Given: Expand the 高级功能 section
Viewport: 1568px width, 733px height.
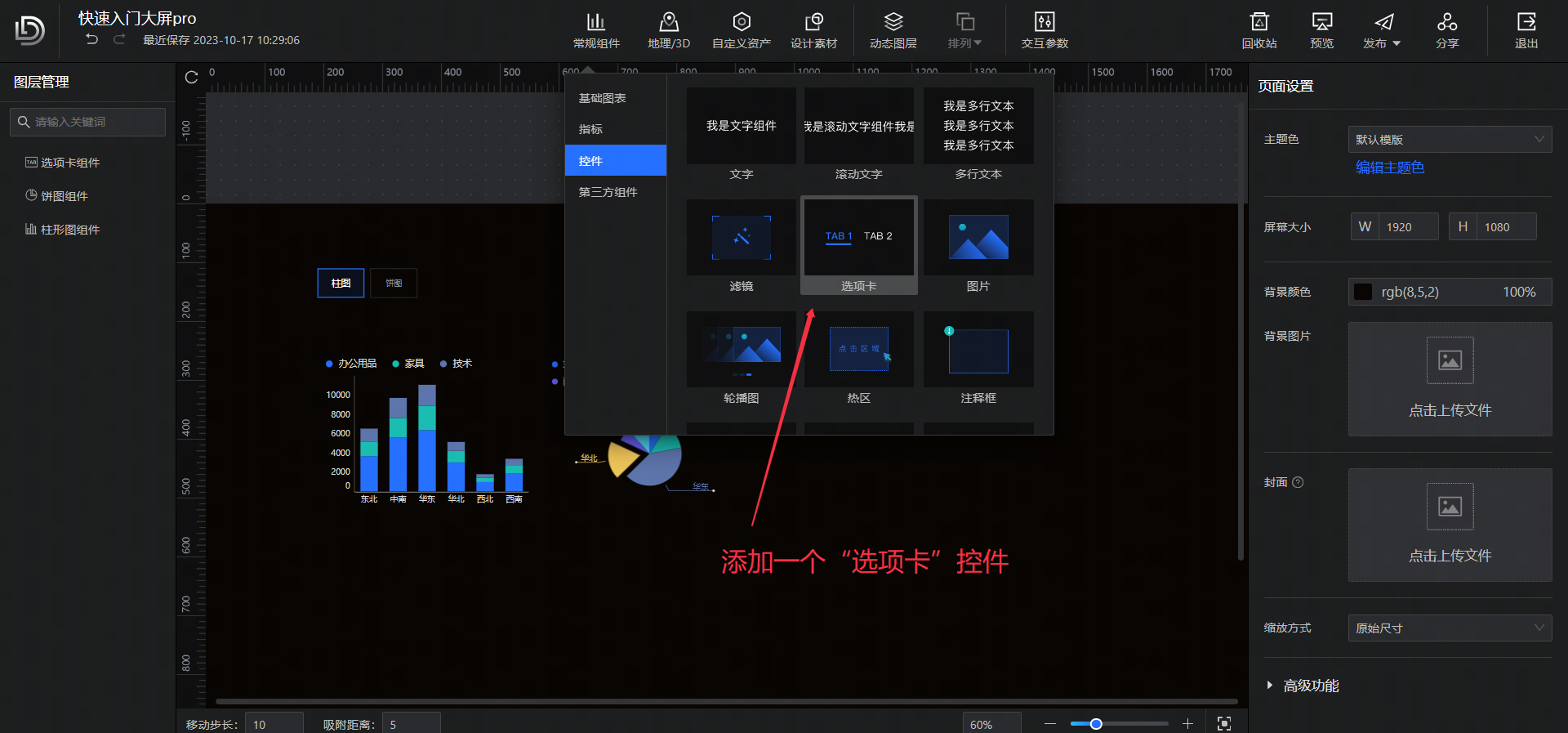Looking at the screenshot, I should pyautogui.click(x=1303, y=686).
